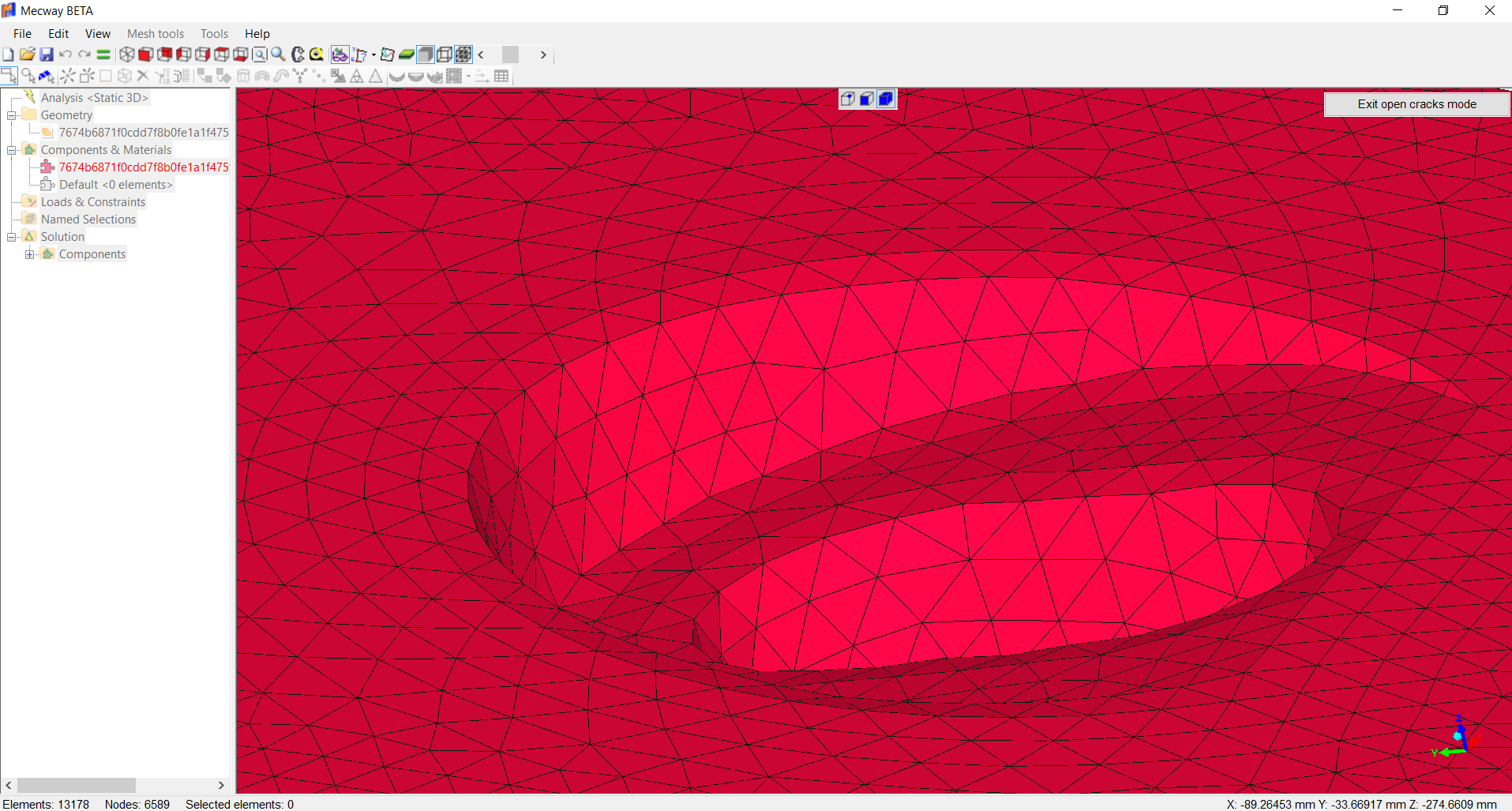The height and width of the screenshot is (811, 1512).
Task: Open a file via folder icon
Action: click(x=27, y=54)
